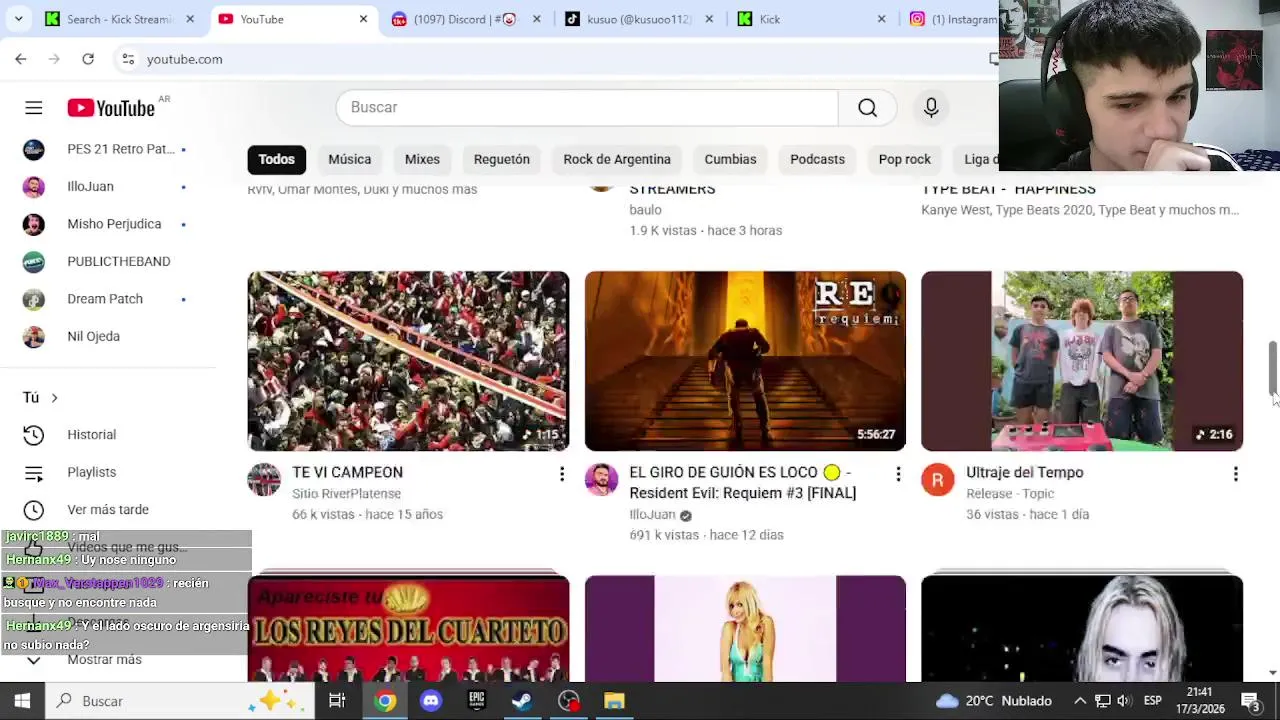Open EL GIRO DE GUIÓN ES LOCO title
Viewport: 1280px width, 720px height.
[742, 482]
